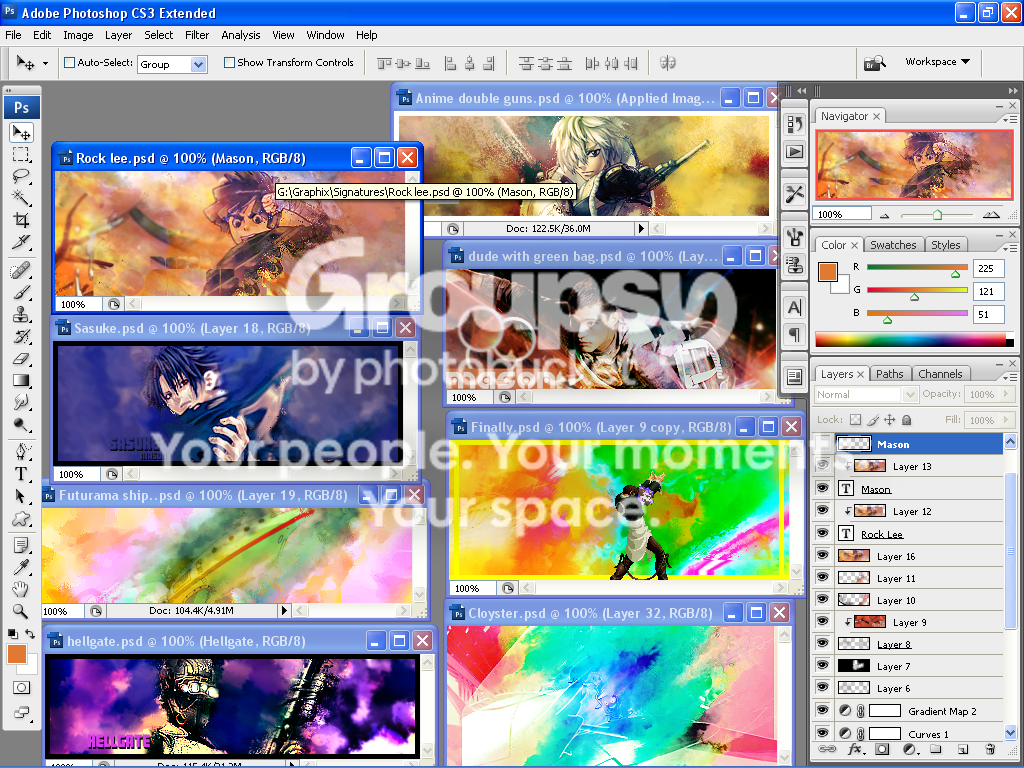The height and width of the screenshot is (768, 1024).
Task: Hide Layer 11 using its eye icon
Action: (822, 578)
